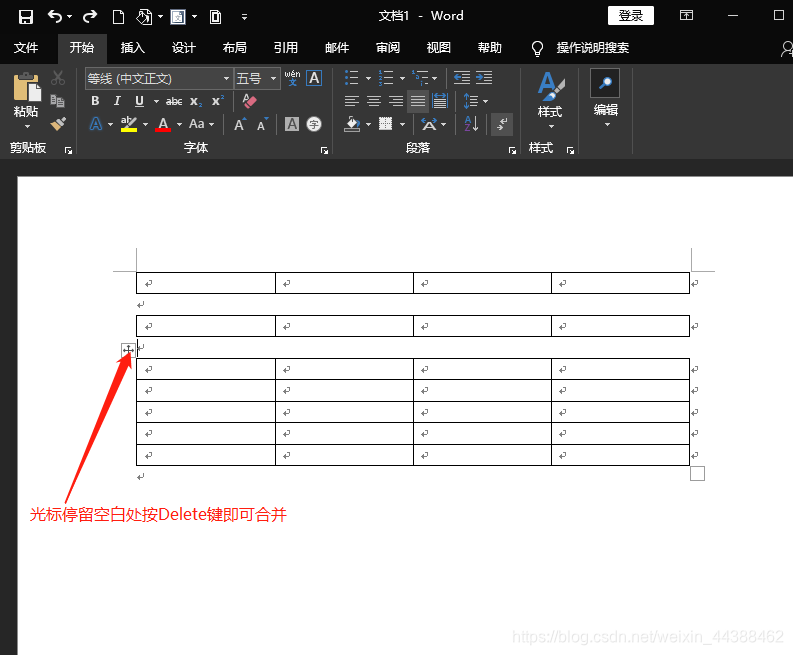793x655 pixels.
Task: Decrease paragraph indent
Action: coord(462,78)
